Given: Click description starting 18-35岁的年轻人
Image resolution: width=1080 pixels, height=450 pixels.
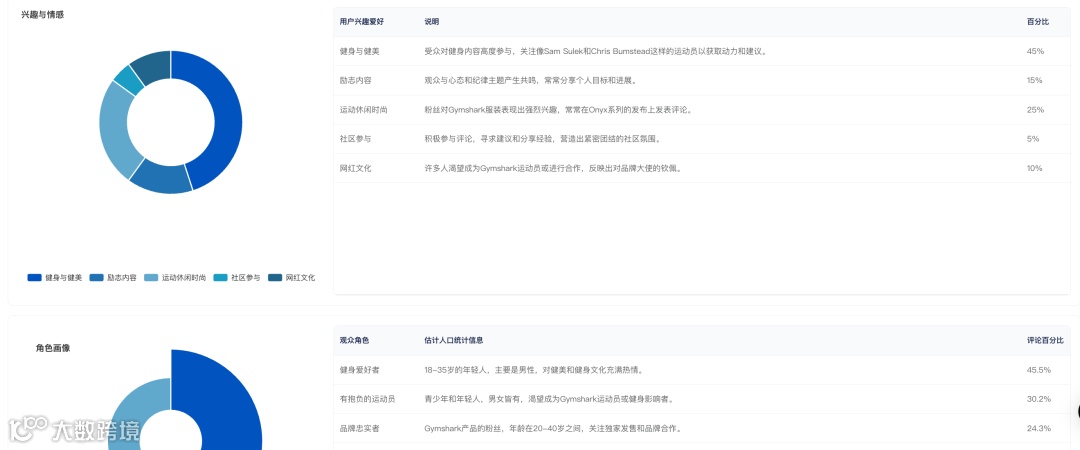Looking at the screenshot, I should [x=534, y=369].
